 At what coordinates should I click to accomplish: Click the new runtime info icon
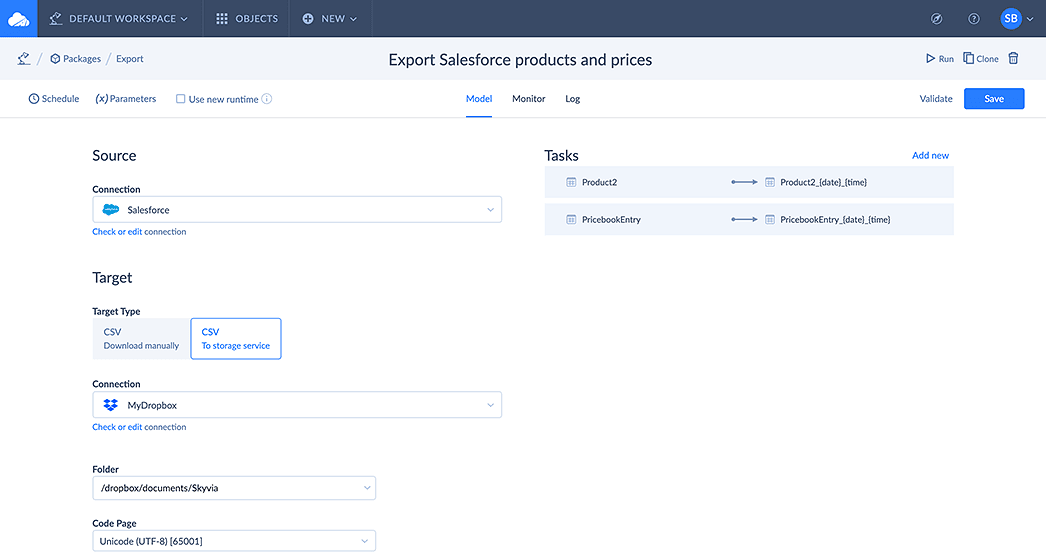tap(267, 99)
